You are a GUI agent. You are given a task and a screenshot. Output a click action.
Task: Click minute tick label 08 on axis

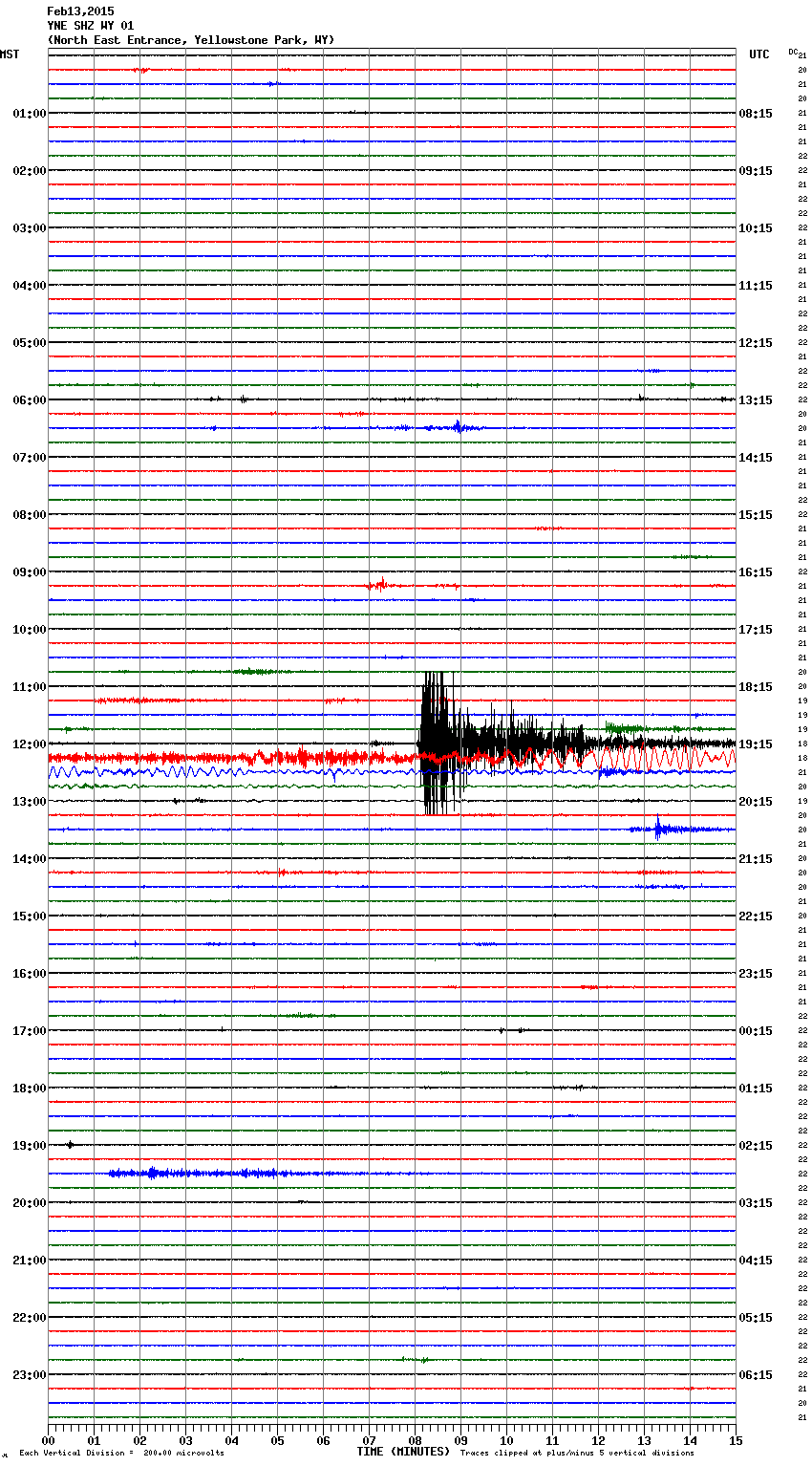click(x=415, y=1440)
